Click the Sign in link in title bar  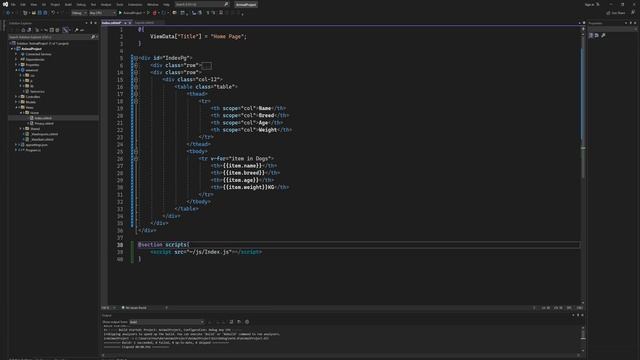pyautogui.click(x=591, y=4)
